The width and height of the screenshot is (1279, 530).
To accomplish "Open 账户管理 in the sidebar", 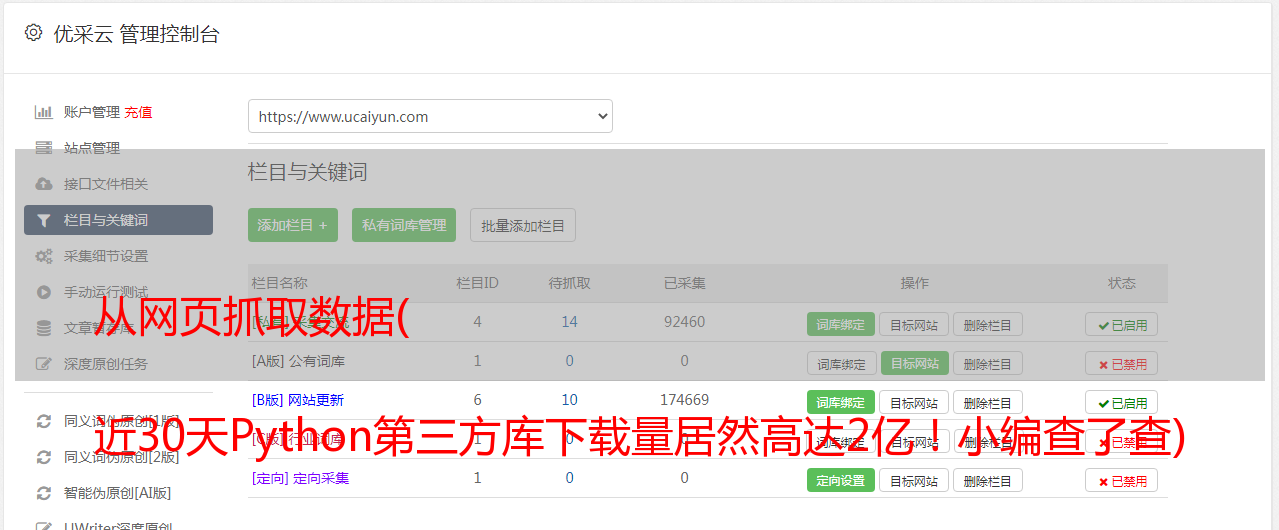I will 92,112.
